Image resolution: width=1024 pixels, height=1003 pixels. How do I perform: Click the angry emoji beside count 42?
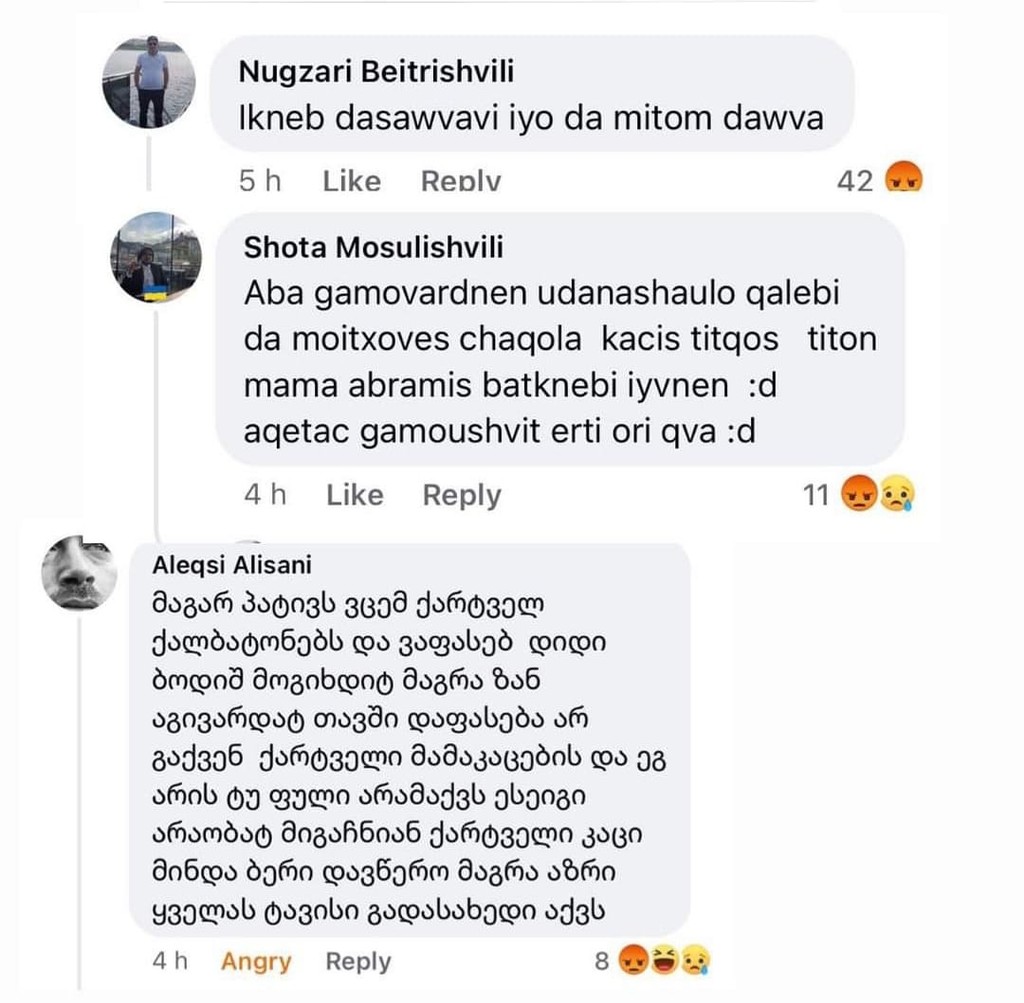tap(904, 180)
